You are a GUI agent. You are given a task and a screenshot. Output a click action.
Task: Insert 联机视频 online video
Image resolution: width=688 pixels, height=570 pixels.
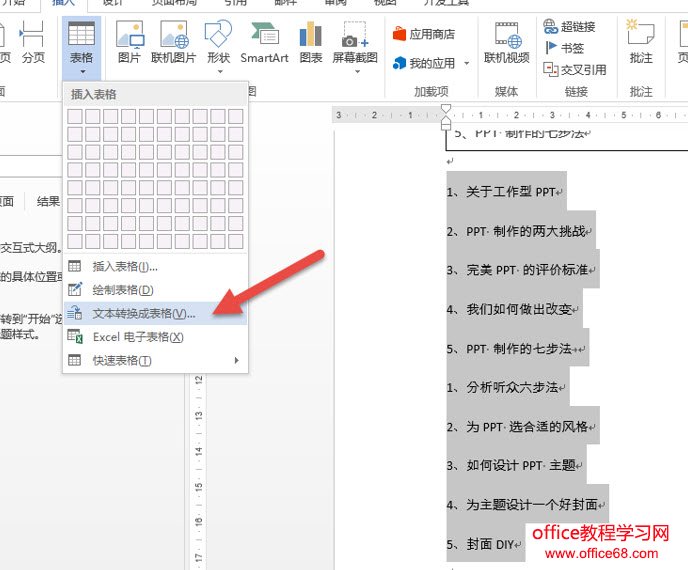[x=507, y=43]
